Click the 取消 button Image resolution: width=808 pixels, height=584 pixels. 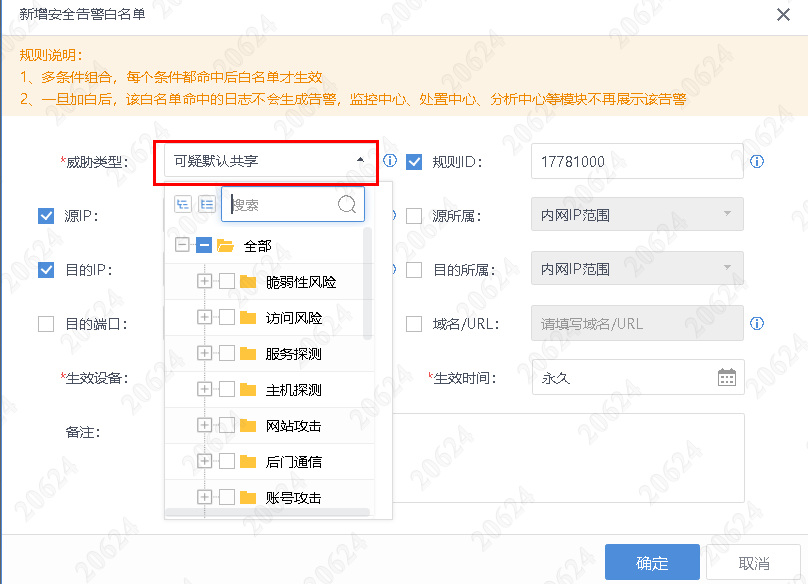pyautogui.click(x=753, y=563)
